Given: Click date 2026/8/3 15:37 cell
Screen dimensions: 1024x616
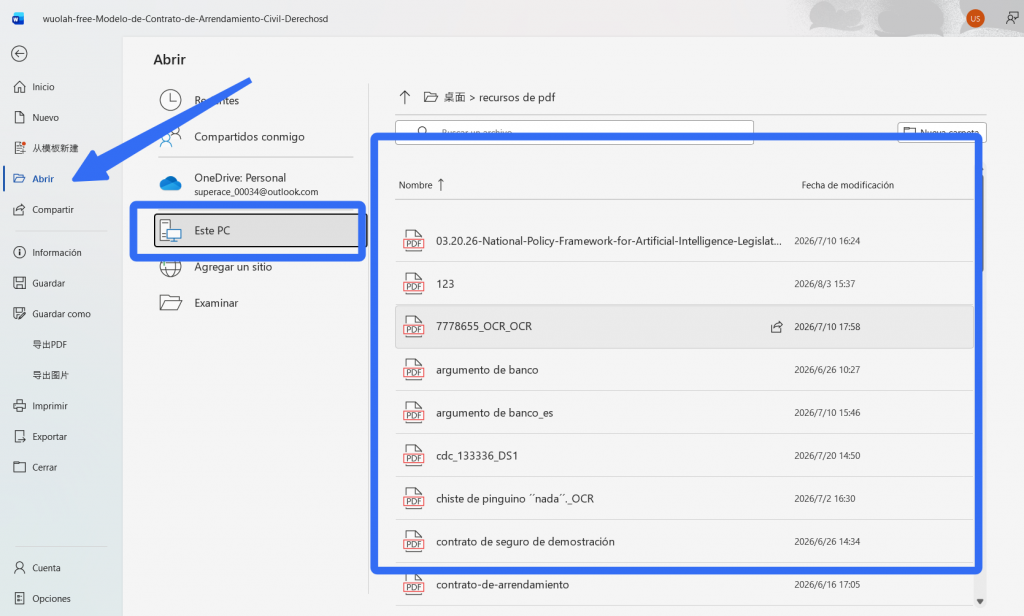Looking at the screenshot, I should tap(824, 284).
